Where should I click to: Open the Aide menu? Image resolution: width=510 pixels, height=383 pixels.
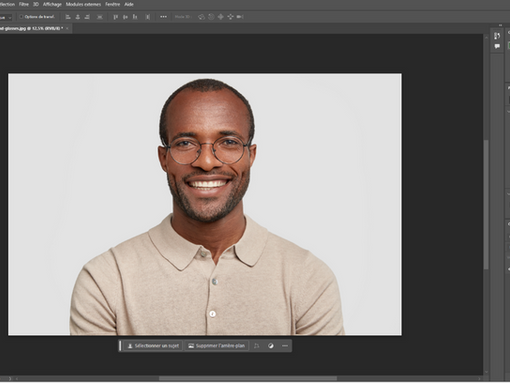[x=129, y=4]
